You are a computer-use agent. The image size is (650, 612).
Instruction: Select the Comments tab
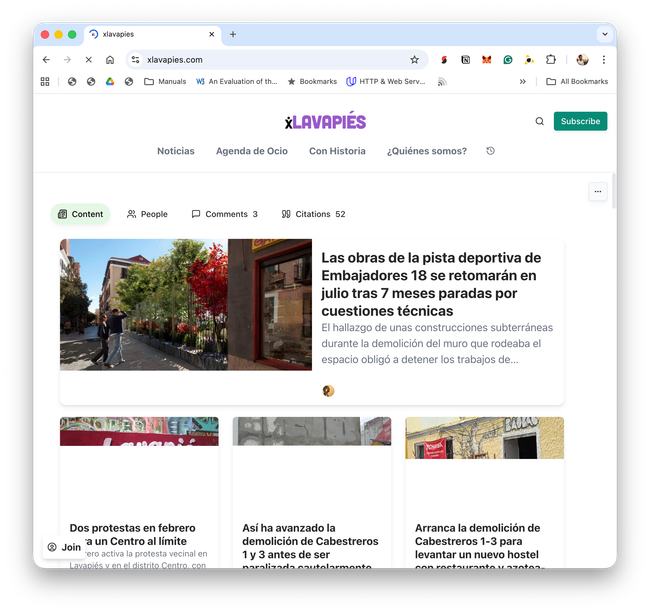[224, 214]
